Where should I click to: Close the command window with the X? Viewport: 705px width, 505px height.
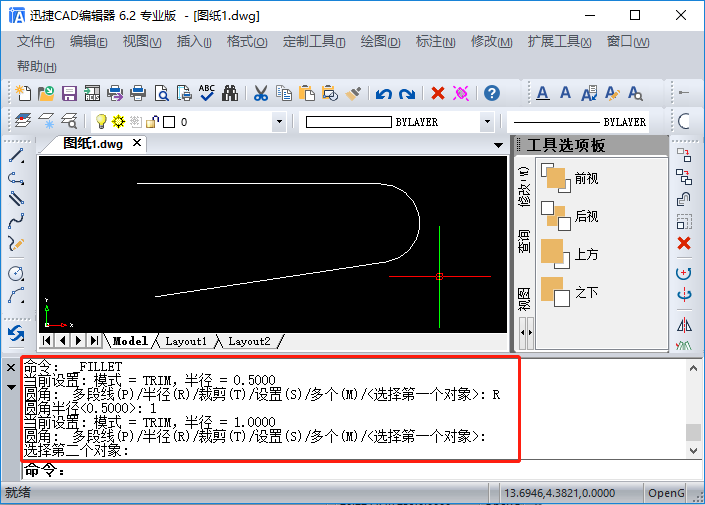tap(11, 368)
